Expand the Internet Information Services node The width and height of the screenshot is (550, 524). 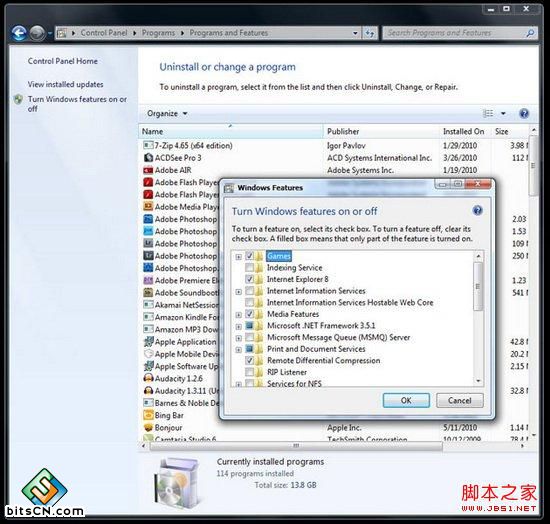239,291
